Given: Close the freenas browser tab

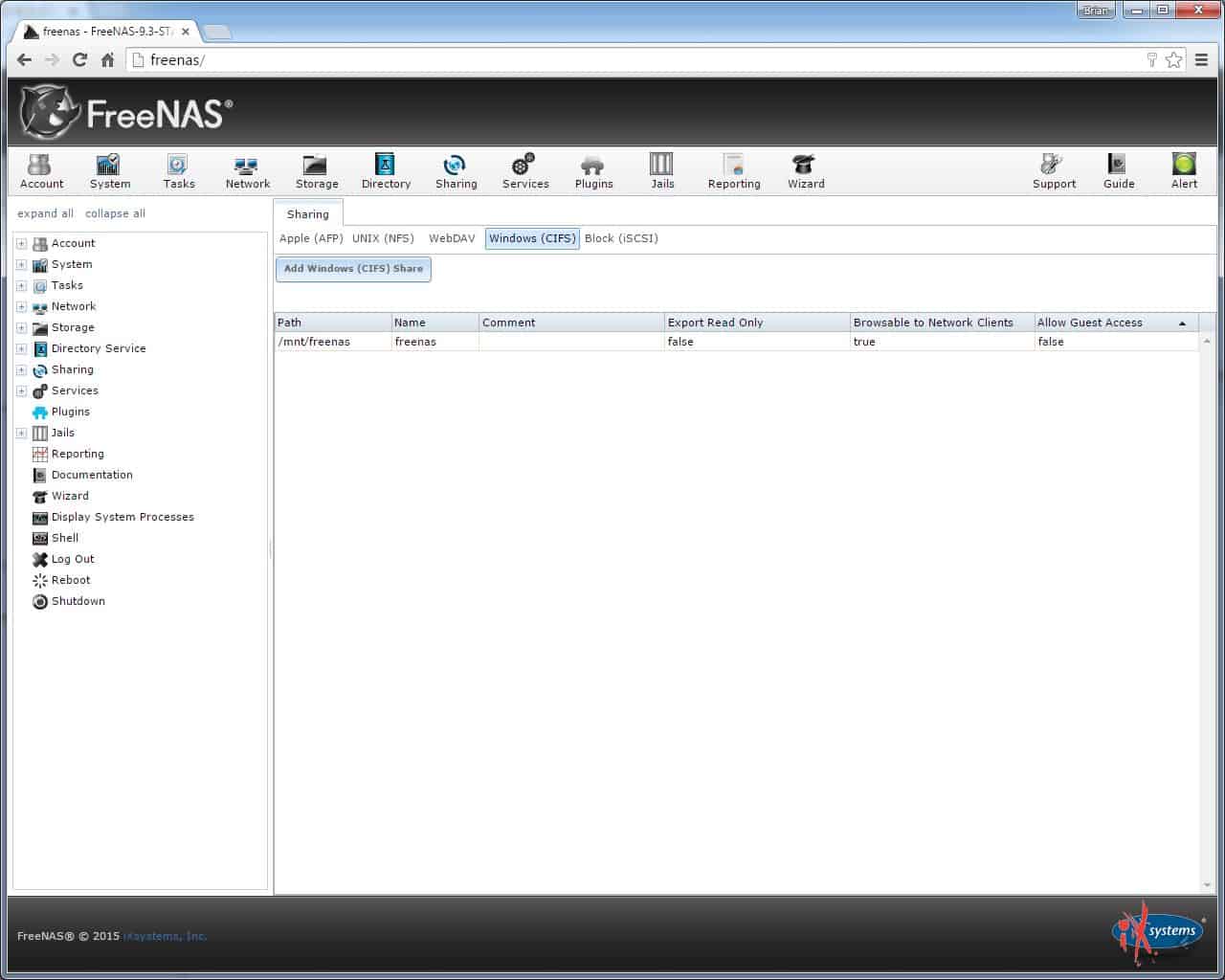Looking at the screenshot, I should tap(186, 32).
